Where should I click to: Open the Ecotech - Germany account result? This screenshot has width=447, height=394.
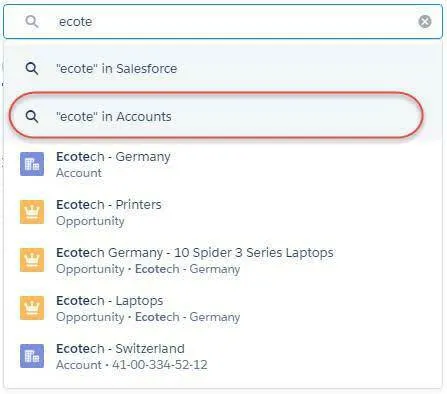tap(223, 164)
